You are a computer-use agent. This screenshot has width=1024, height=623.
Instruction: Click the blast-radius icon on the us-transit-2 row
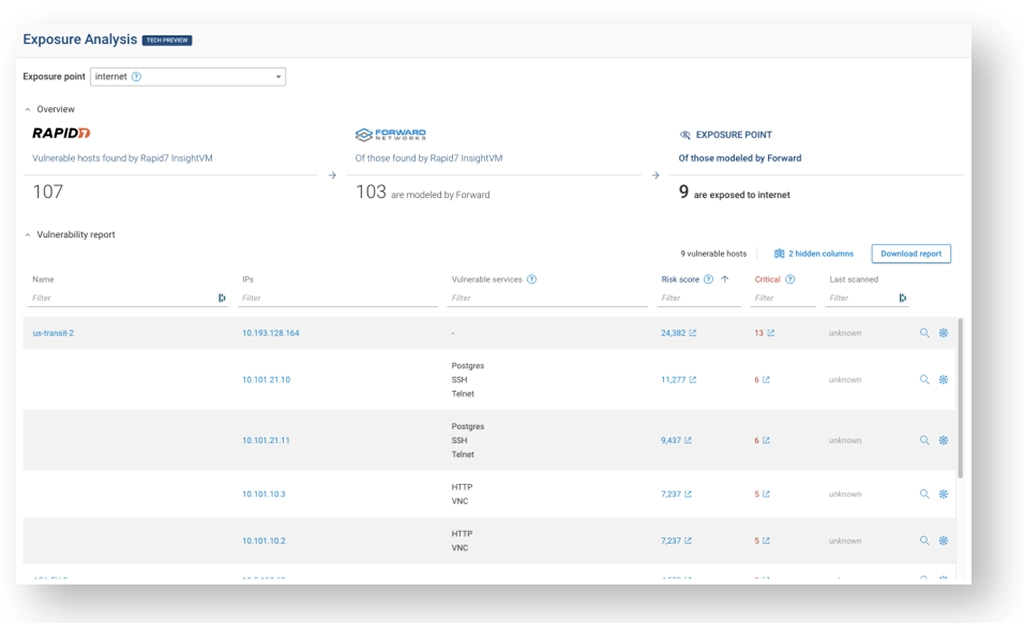pos(941,332)
